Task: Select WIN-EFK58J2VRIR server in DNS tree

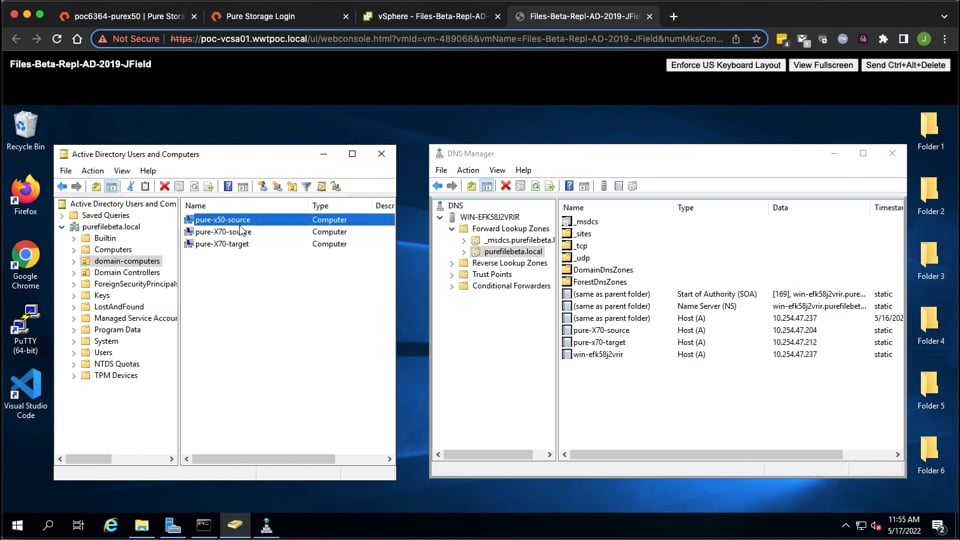Action: 490,217
